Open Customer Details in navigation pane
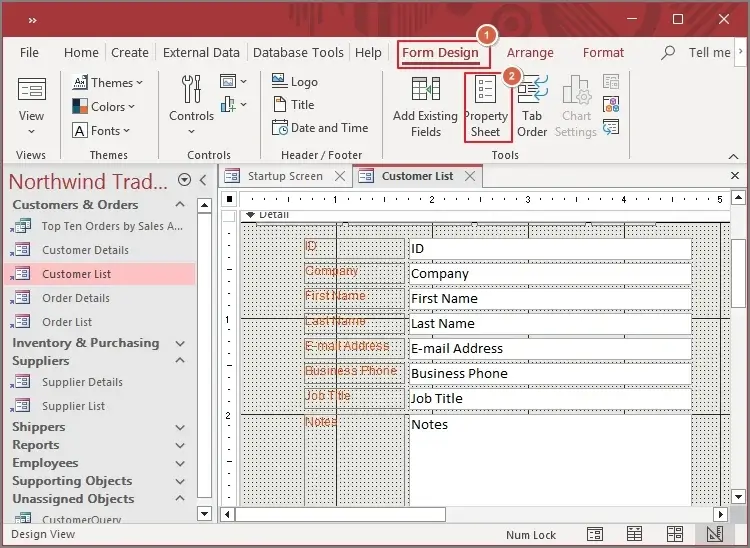The image size is (750, 548). pos(99,250)
